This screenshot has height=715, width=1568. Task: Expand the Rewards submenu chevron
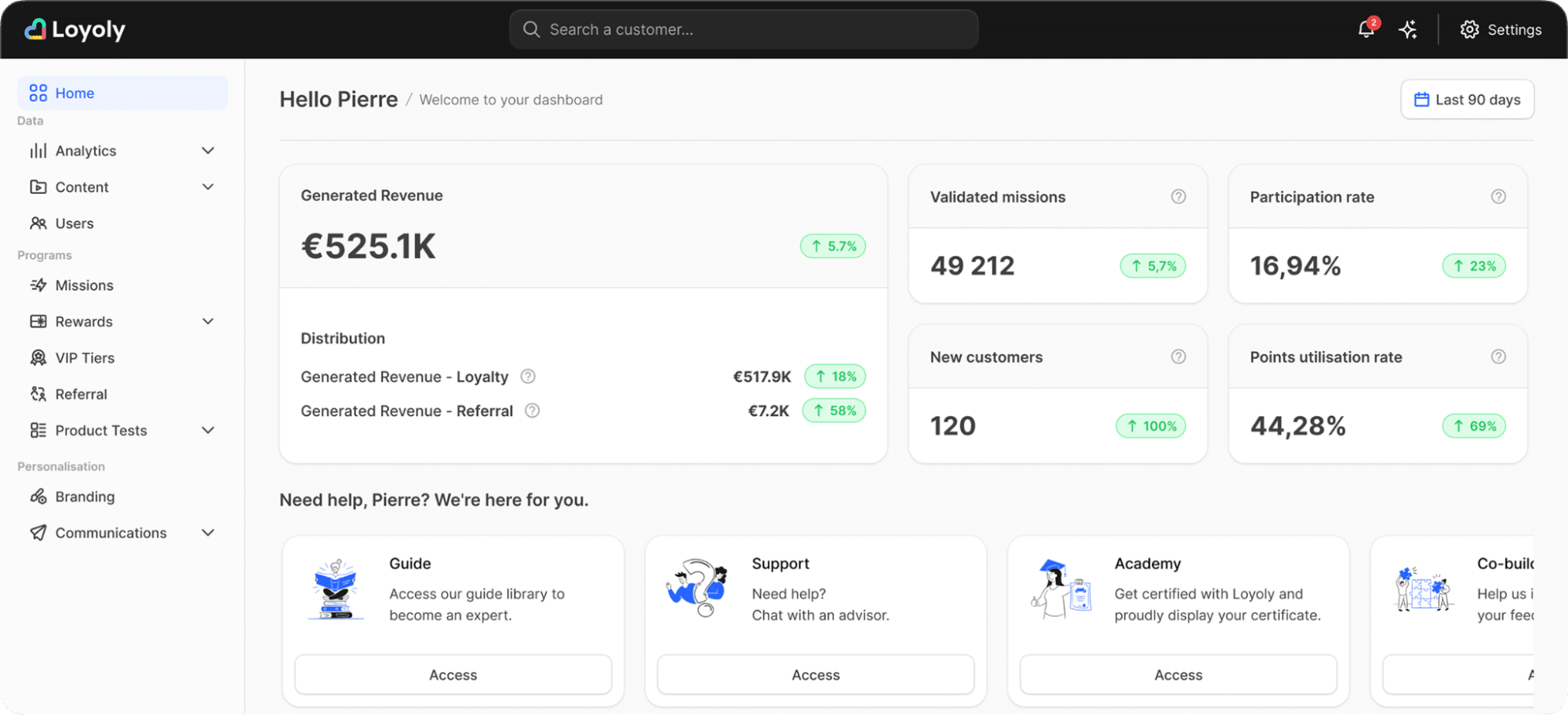click(208, 322)
